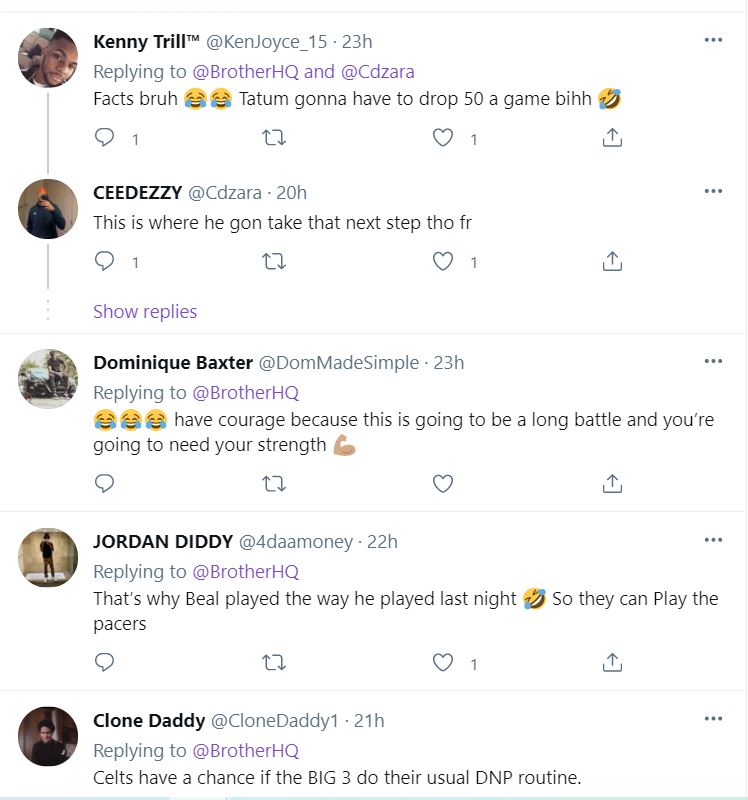Reply to Kenny Trill's tweet
Image resolution: width=748 pixels, height=800 pixels.
pyautogui.click(x=105, y=139)
